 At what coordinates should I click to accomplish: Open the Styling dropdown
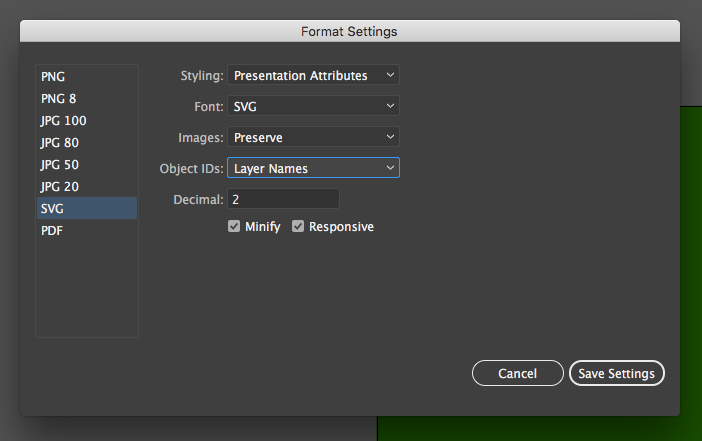click(x=313, y=75)
